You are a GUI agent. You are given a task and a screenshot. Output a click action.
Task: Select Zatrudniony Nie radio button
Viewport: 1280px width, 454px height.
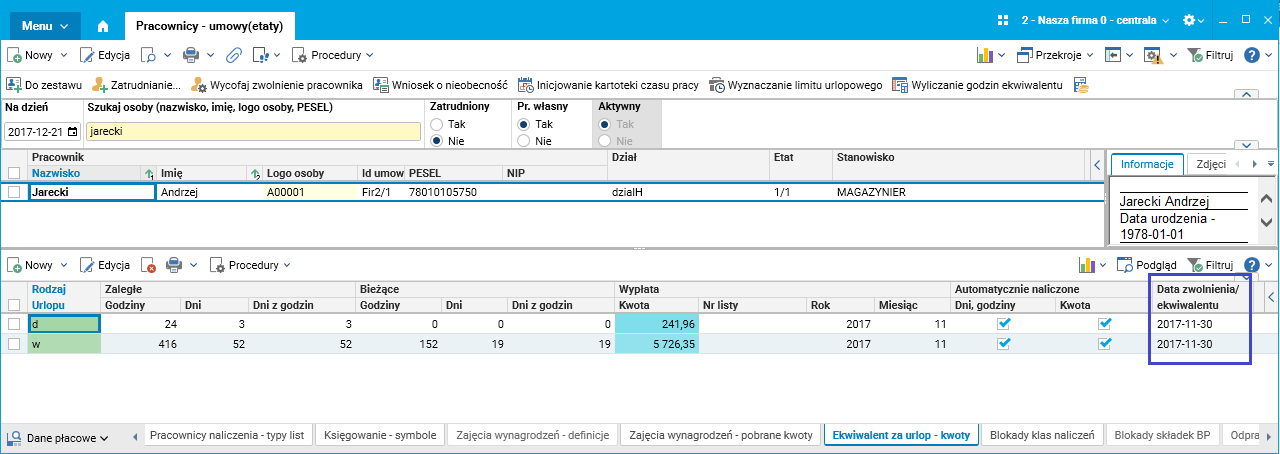pos(436,141)
